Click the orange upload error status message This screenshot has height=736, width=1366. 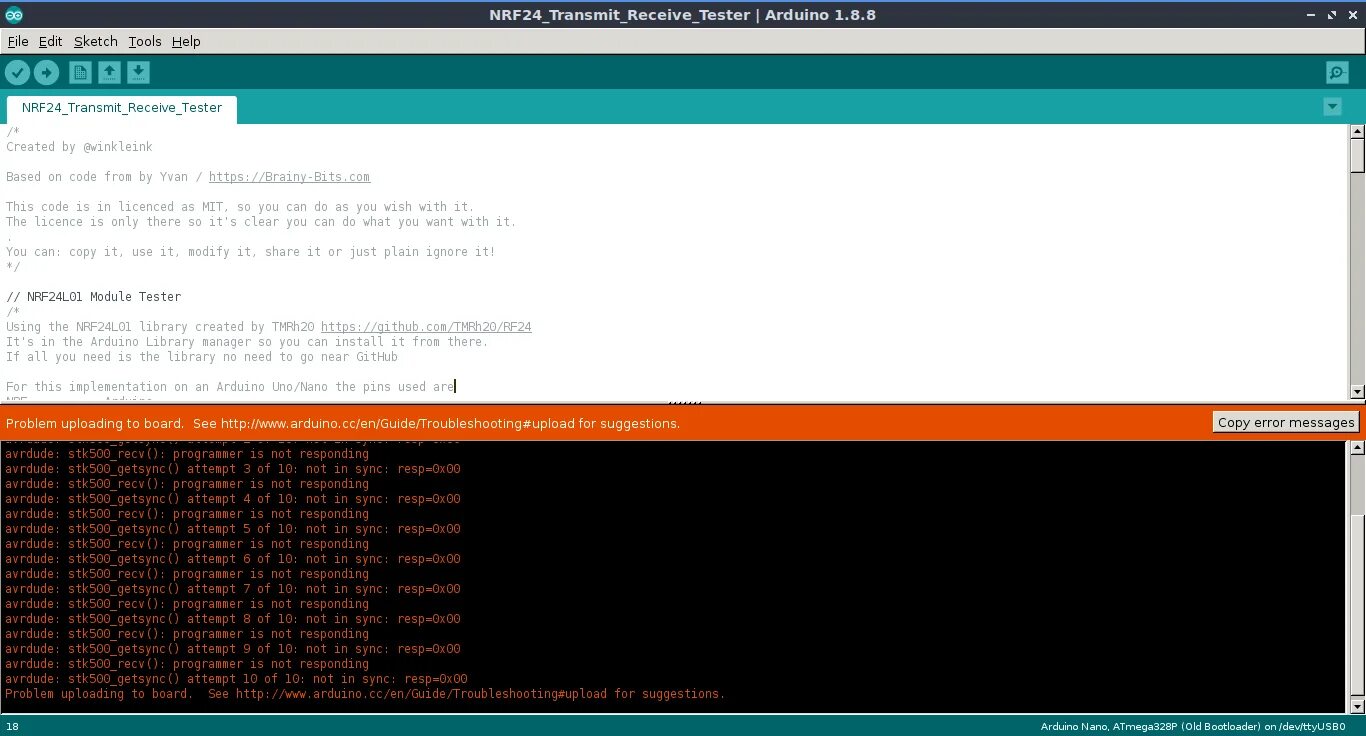343,423
